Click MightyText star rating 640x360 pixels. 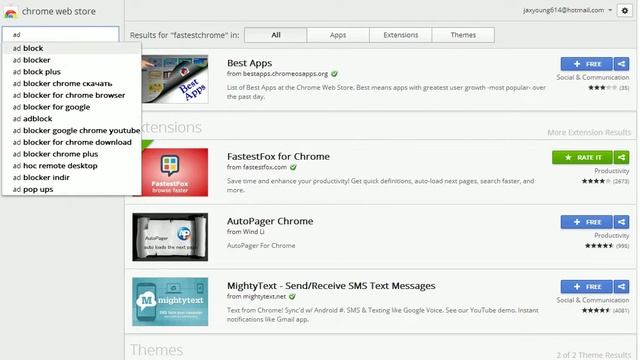[x=596, y=311]
